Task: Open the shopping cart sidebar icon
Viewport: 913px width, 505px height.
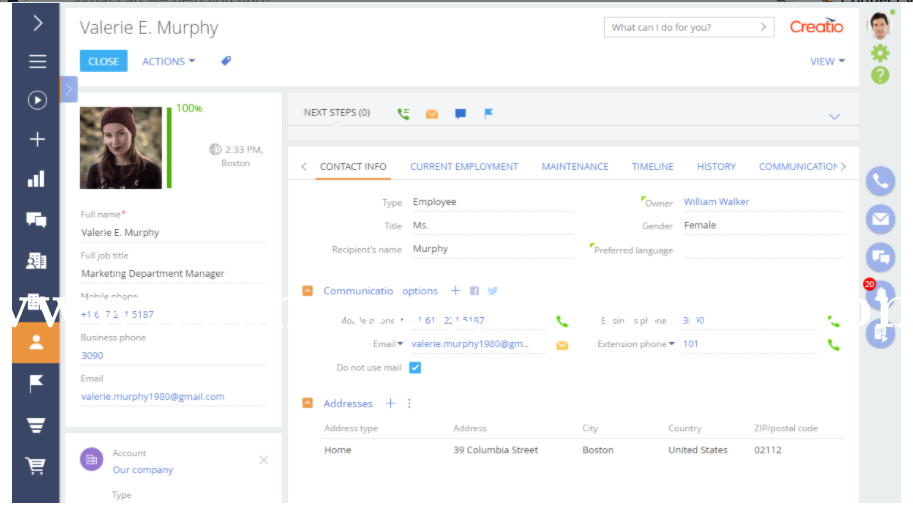Action: [x=36, y=465]
